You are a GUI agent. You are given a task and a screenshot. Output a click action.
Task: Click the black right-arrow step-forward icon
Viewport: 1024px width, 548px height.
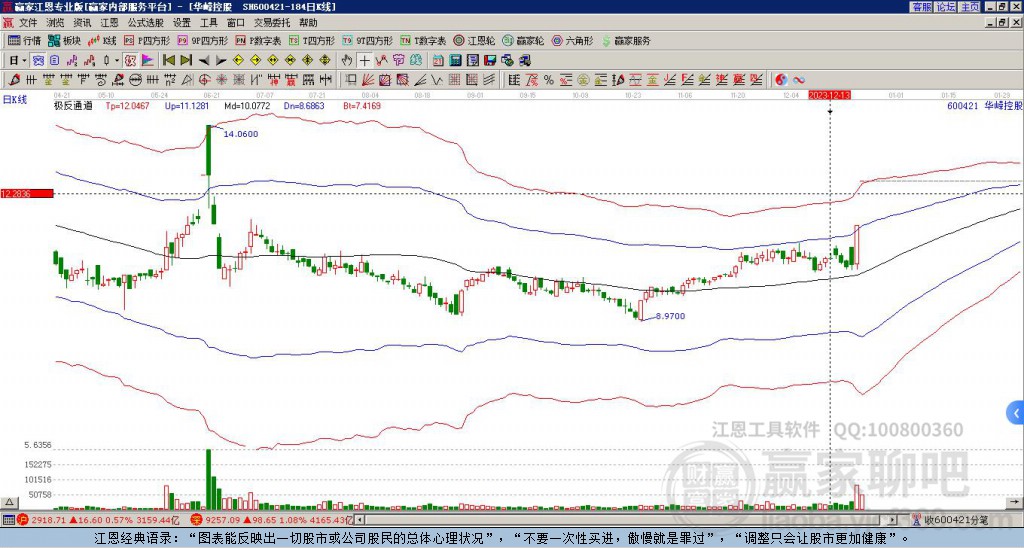point(221,61)
